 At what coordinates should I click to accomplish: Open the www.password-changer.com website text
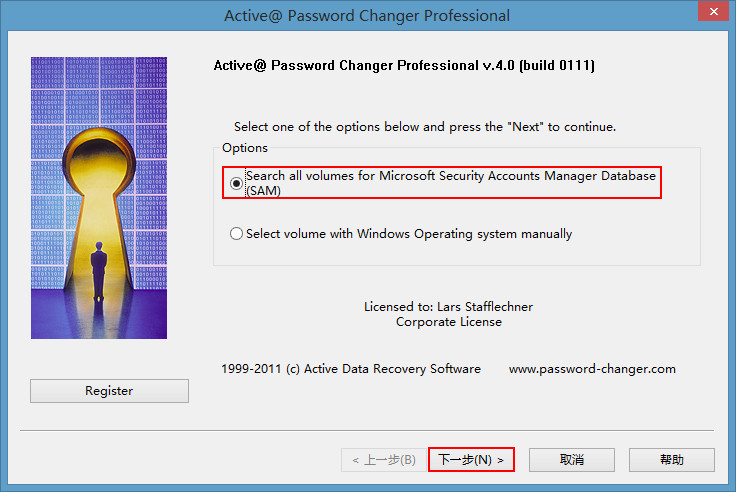click(x=592, y=369)
